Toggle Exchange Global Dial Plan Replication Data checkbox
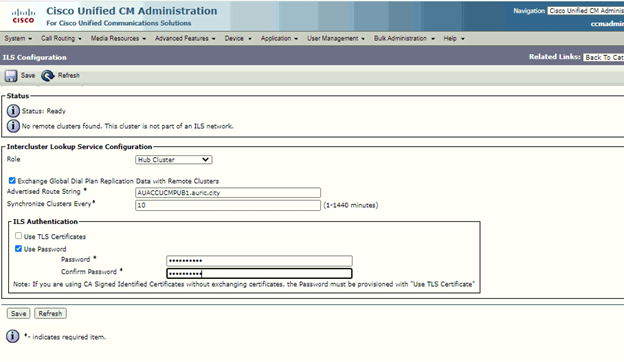The height and width of the screenshot is (362, 624). coord(12,181)
